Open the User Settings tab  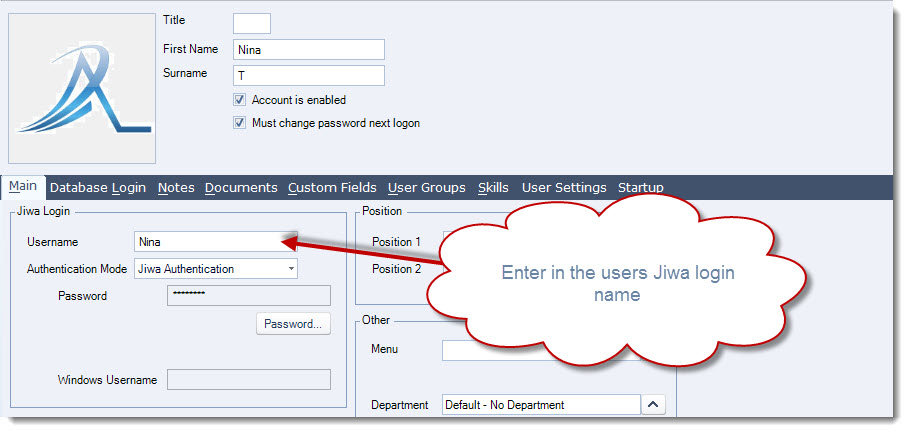click(564, 188)
